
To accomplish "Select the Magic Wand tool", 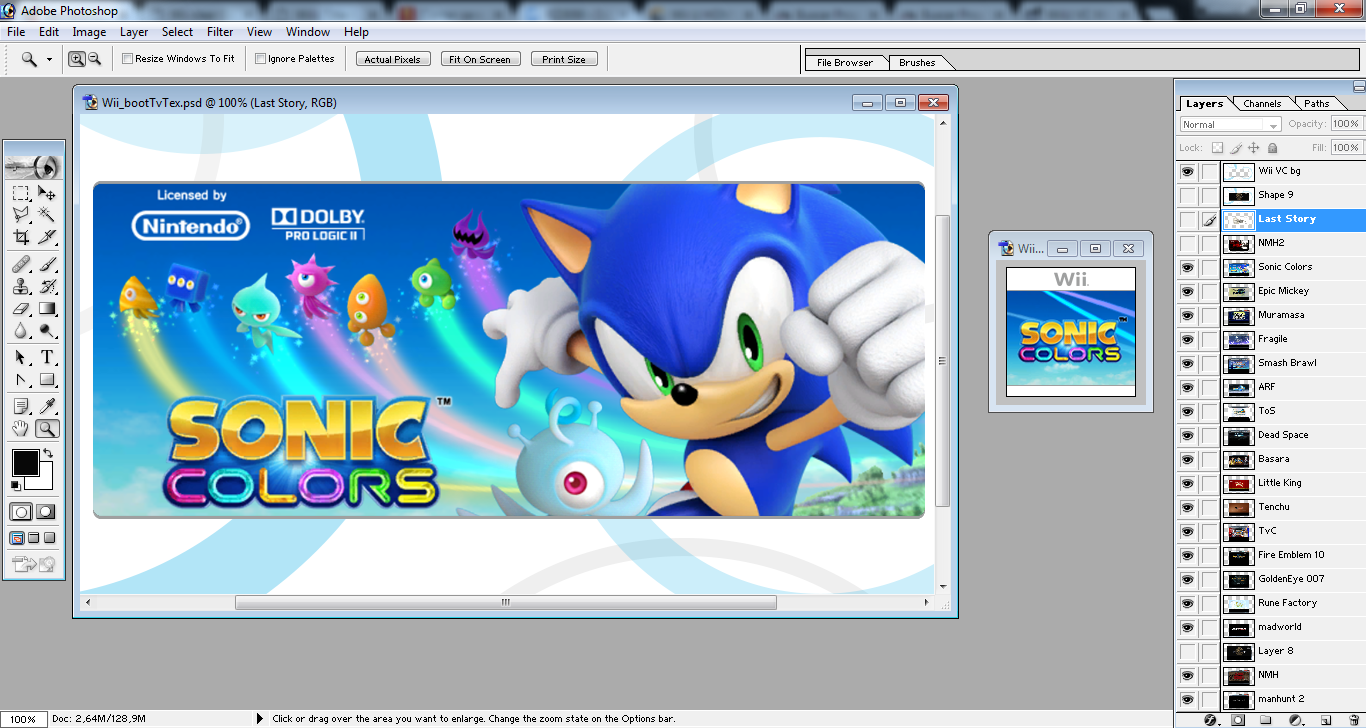I will (x=47, y=215).
